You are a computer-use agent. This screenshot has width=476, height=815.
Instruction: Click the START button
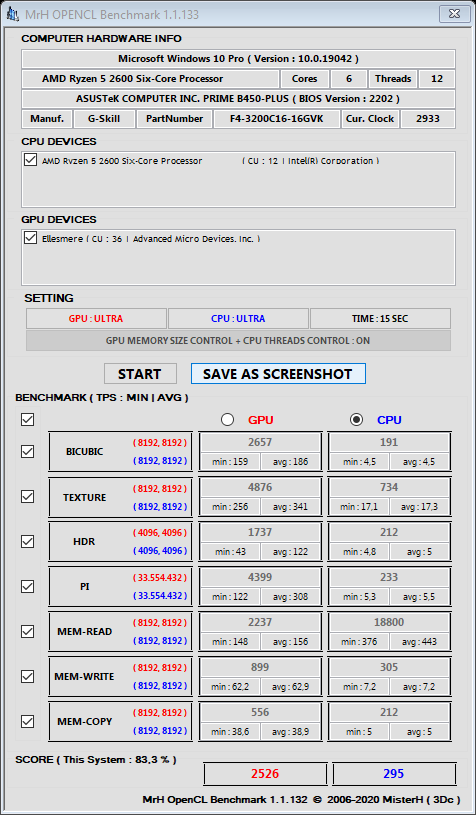(x=140, y=374)
